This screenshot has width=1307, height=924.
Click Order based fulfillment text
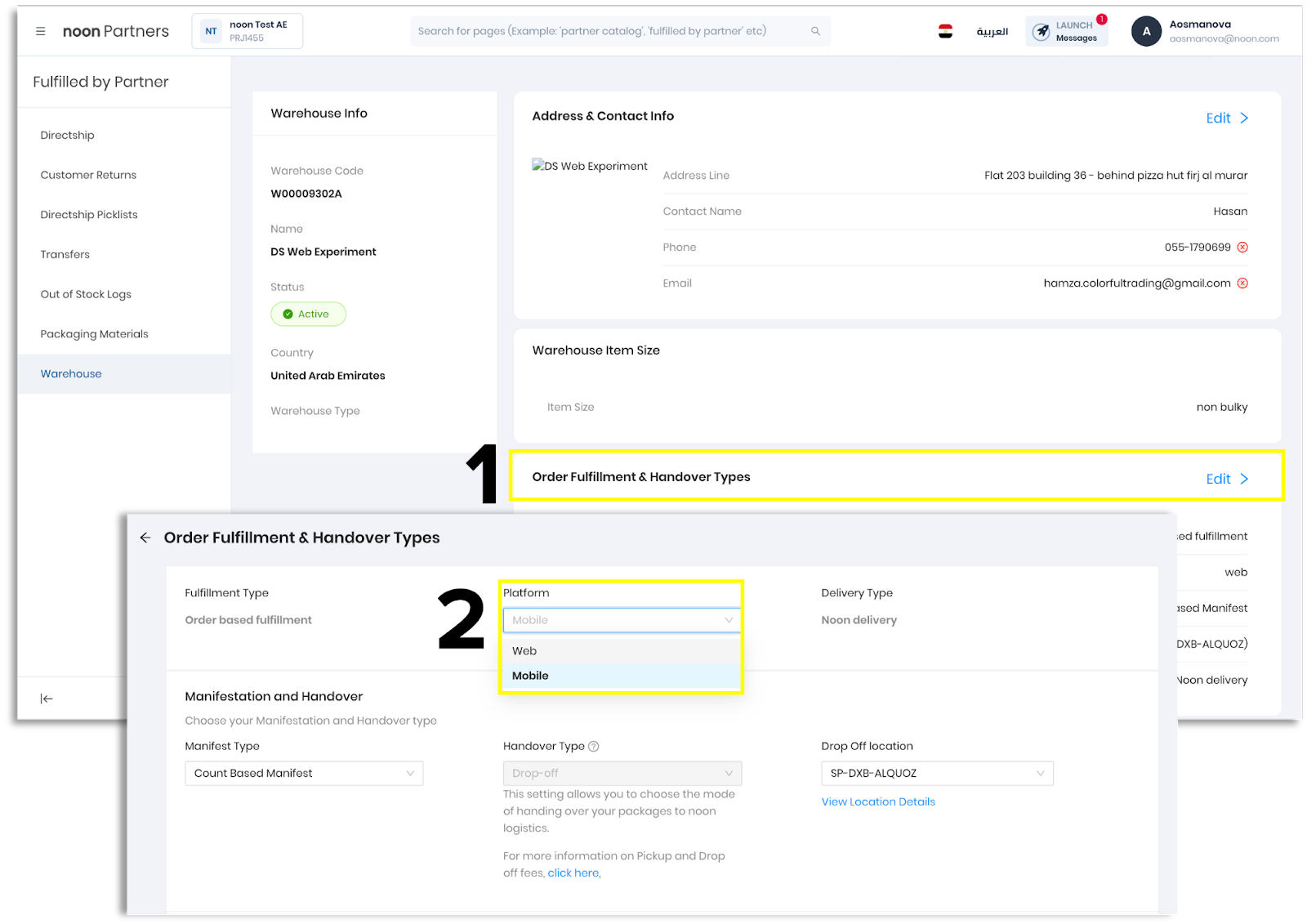(248, 621)
